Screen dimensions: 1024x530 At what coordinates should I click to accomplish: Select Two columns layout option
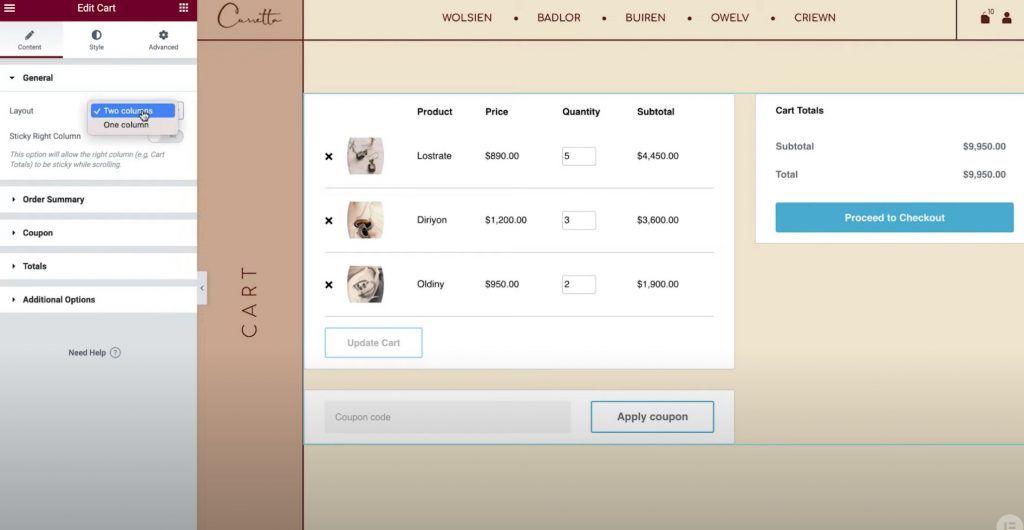133,110
